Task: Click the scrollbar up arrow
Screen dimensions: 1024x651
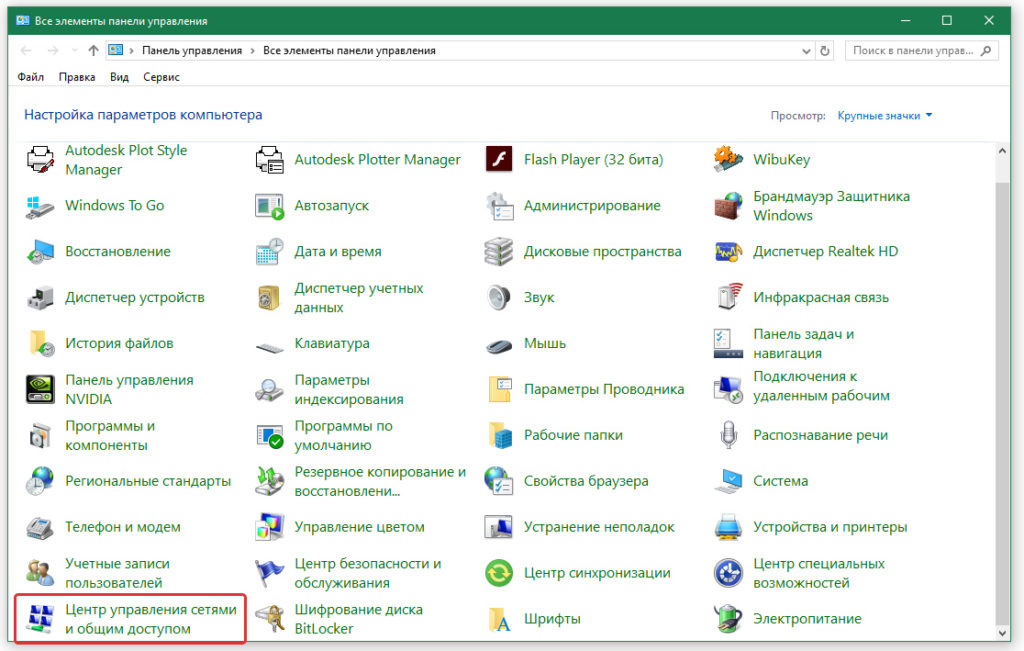Action: (x=1002, y=151)
